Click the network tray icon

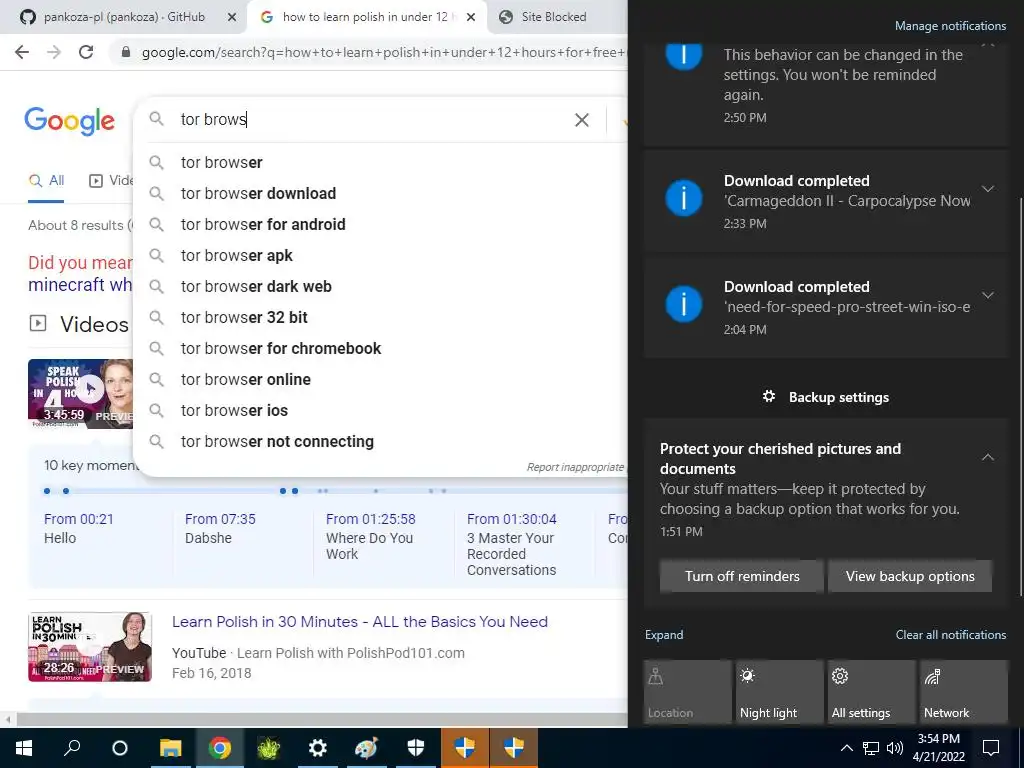tap(871, 748)
